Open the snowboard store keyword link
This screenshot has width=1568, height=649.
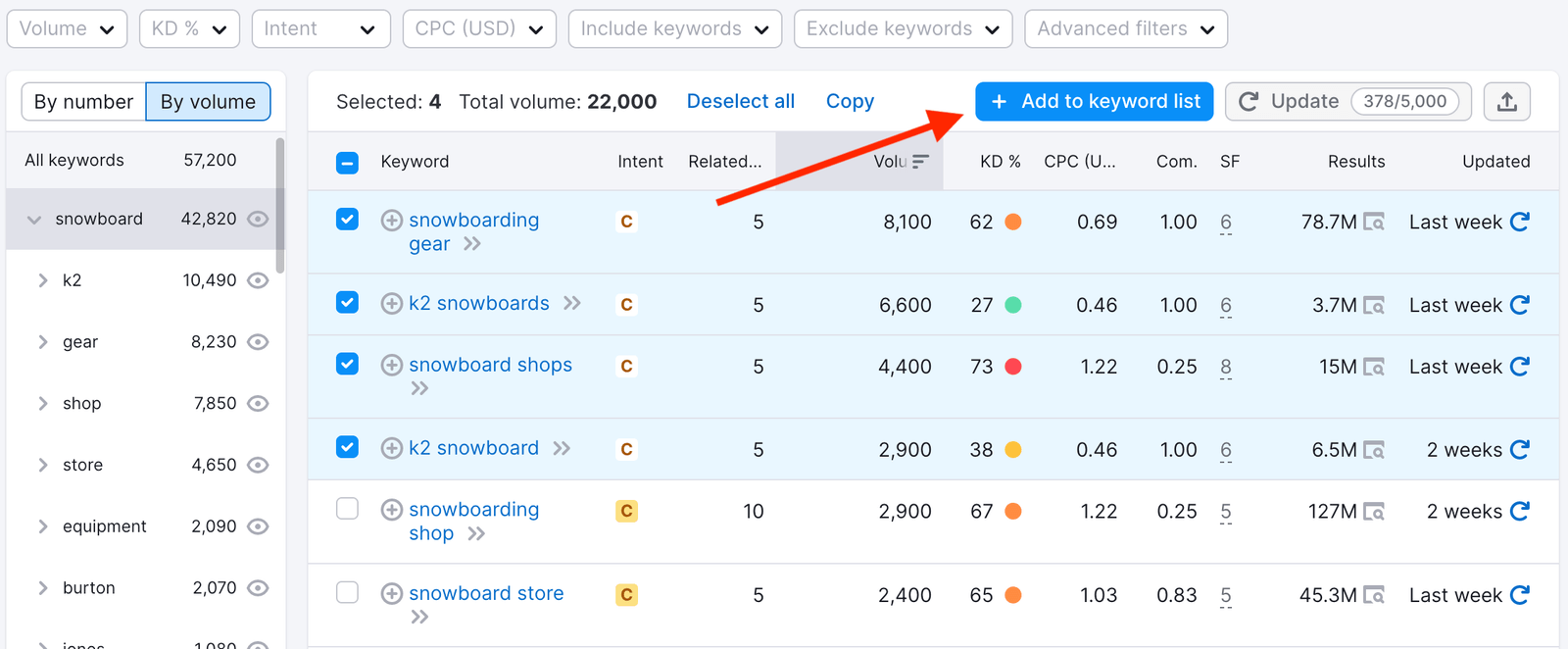[x=486, y=593]
